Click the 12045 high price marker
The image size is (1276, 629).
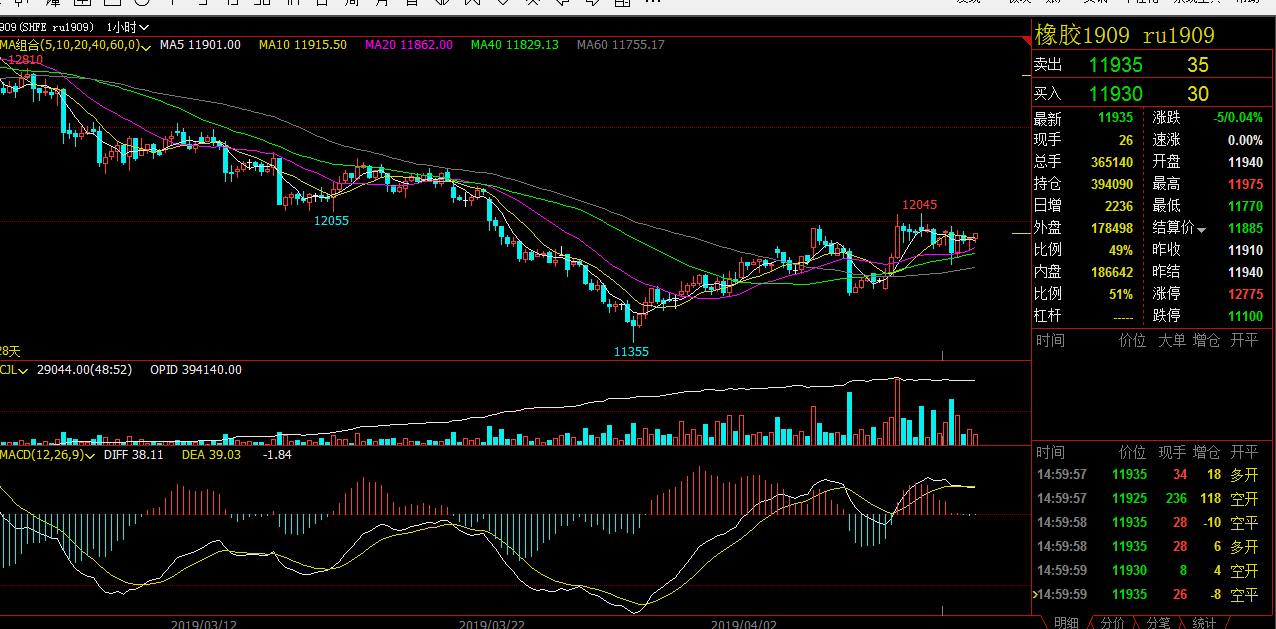click(x=919, y=205)
